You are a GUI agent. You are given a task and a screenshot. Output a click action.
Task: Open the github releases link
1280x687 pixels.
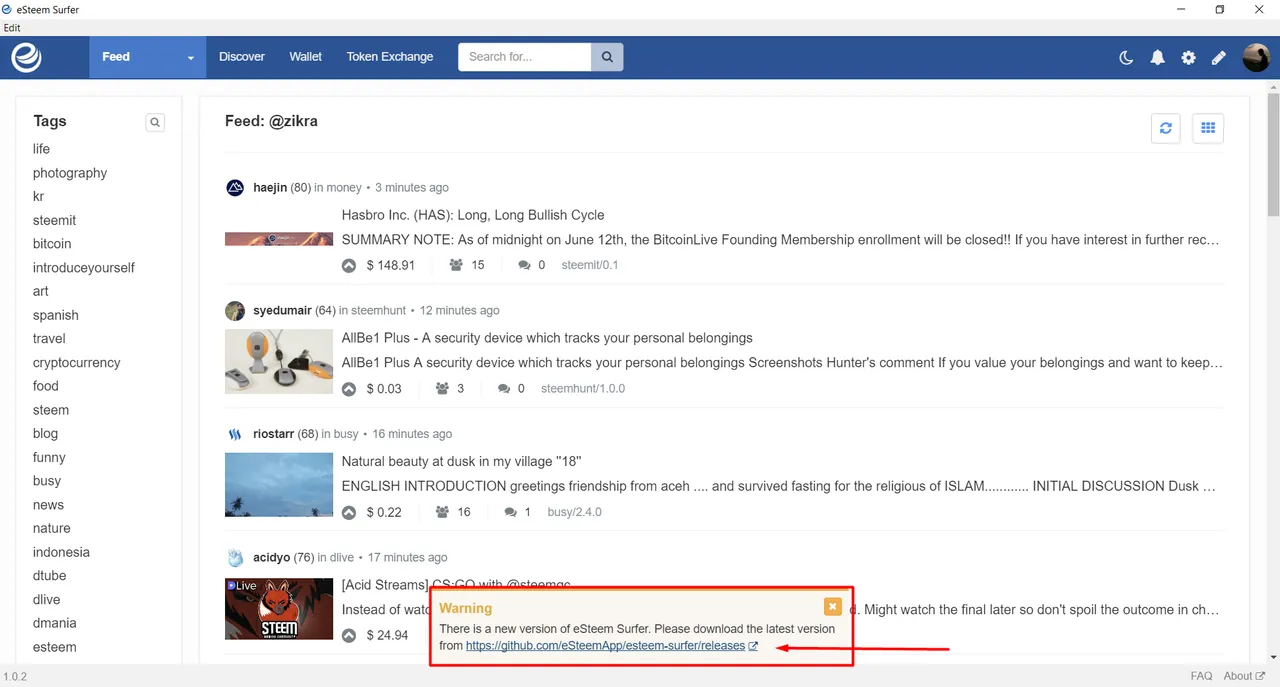pos(605,646)
